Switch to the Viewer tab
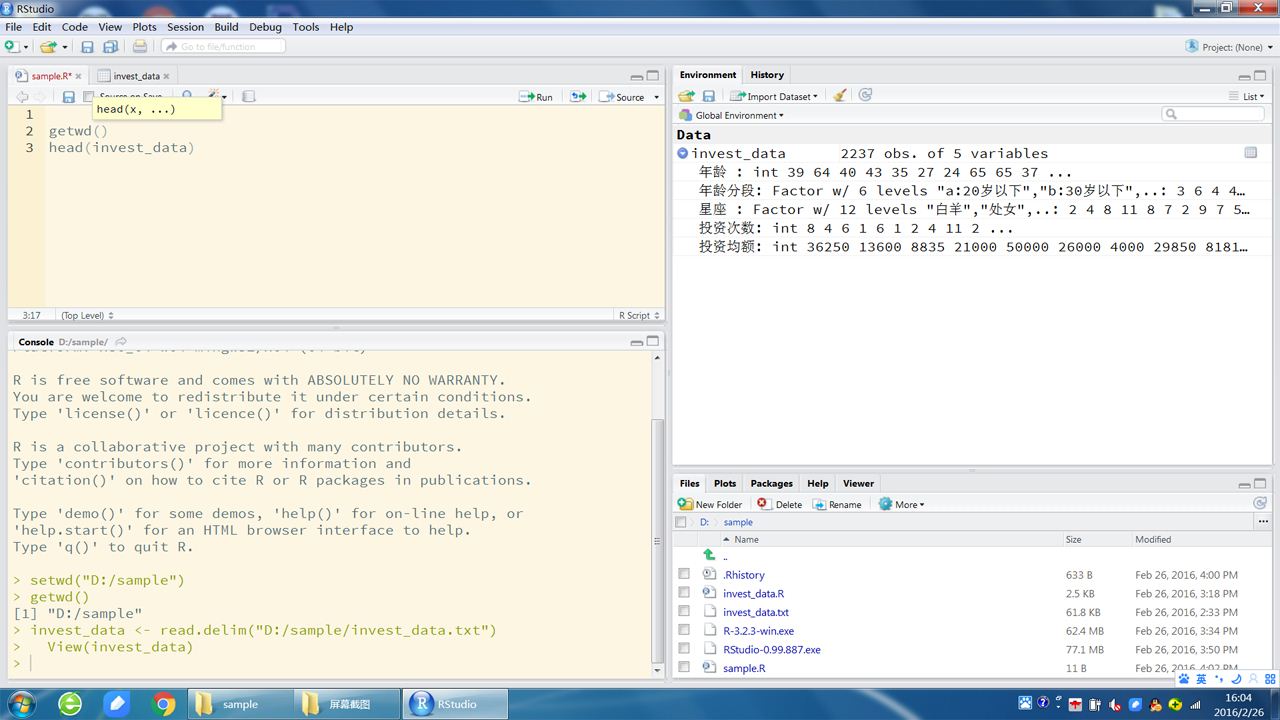The image size is (1280, 720). pyautogui.click(x=858, y=483)
